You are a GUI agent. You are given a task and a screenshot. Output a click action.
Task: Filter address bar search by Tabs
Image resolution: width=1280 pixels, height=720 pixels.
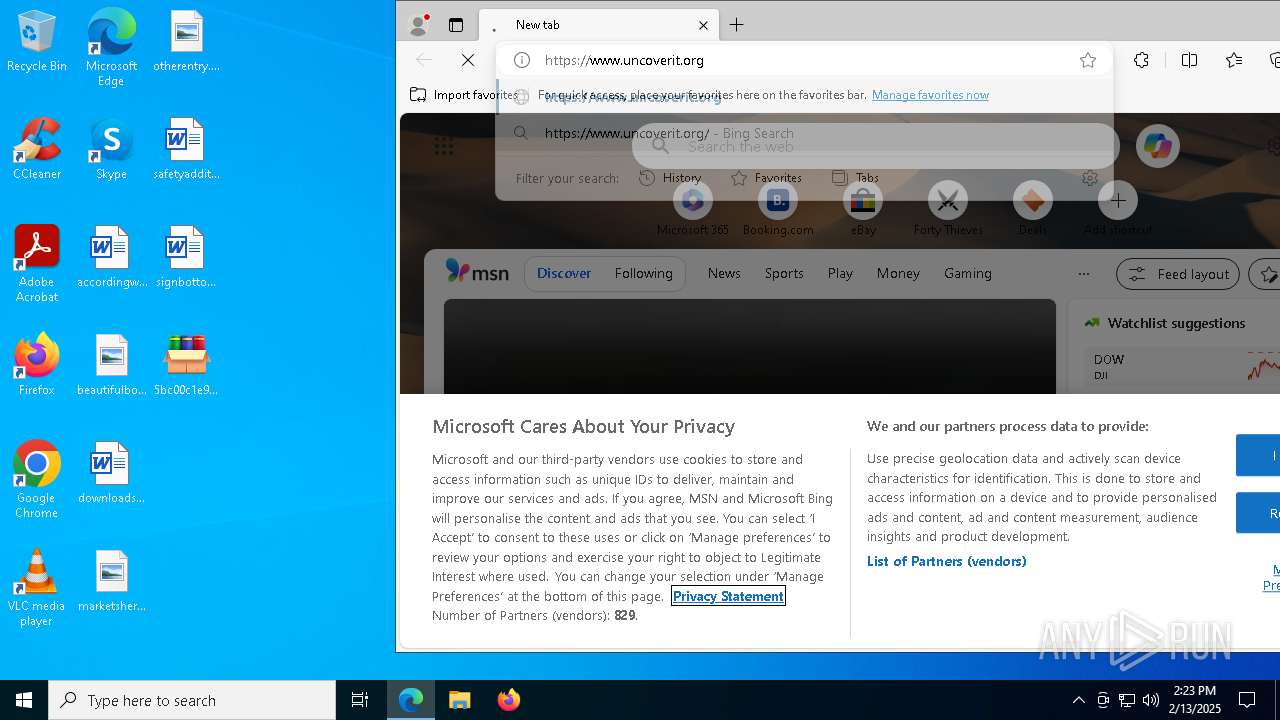[855, 178]
